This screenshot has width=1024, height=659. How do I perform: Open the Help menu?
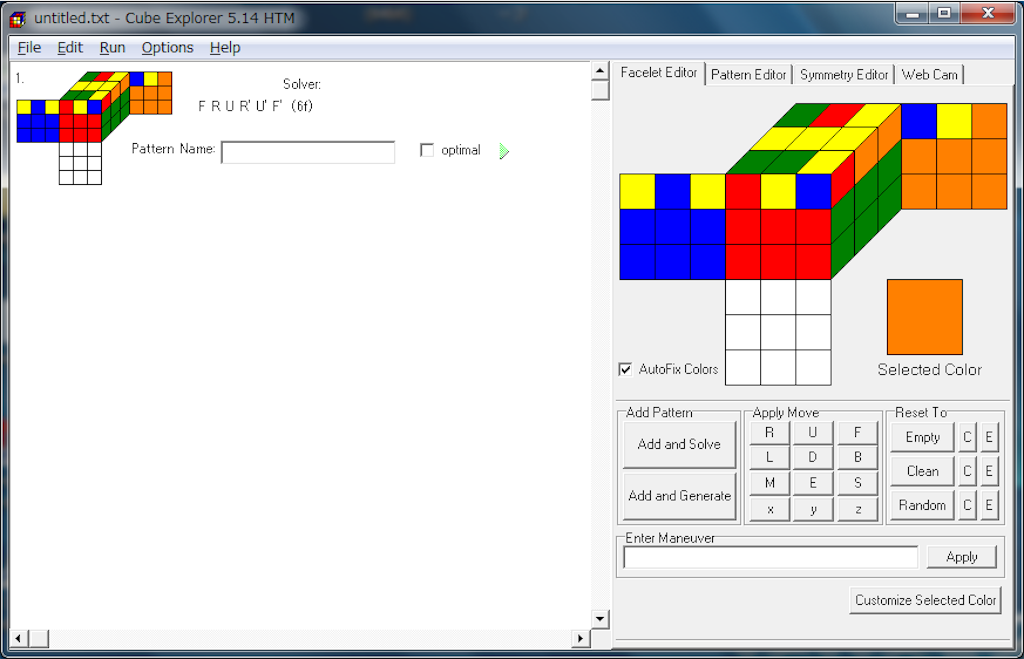click(x=225, y=48)
